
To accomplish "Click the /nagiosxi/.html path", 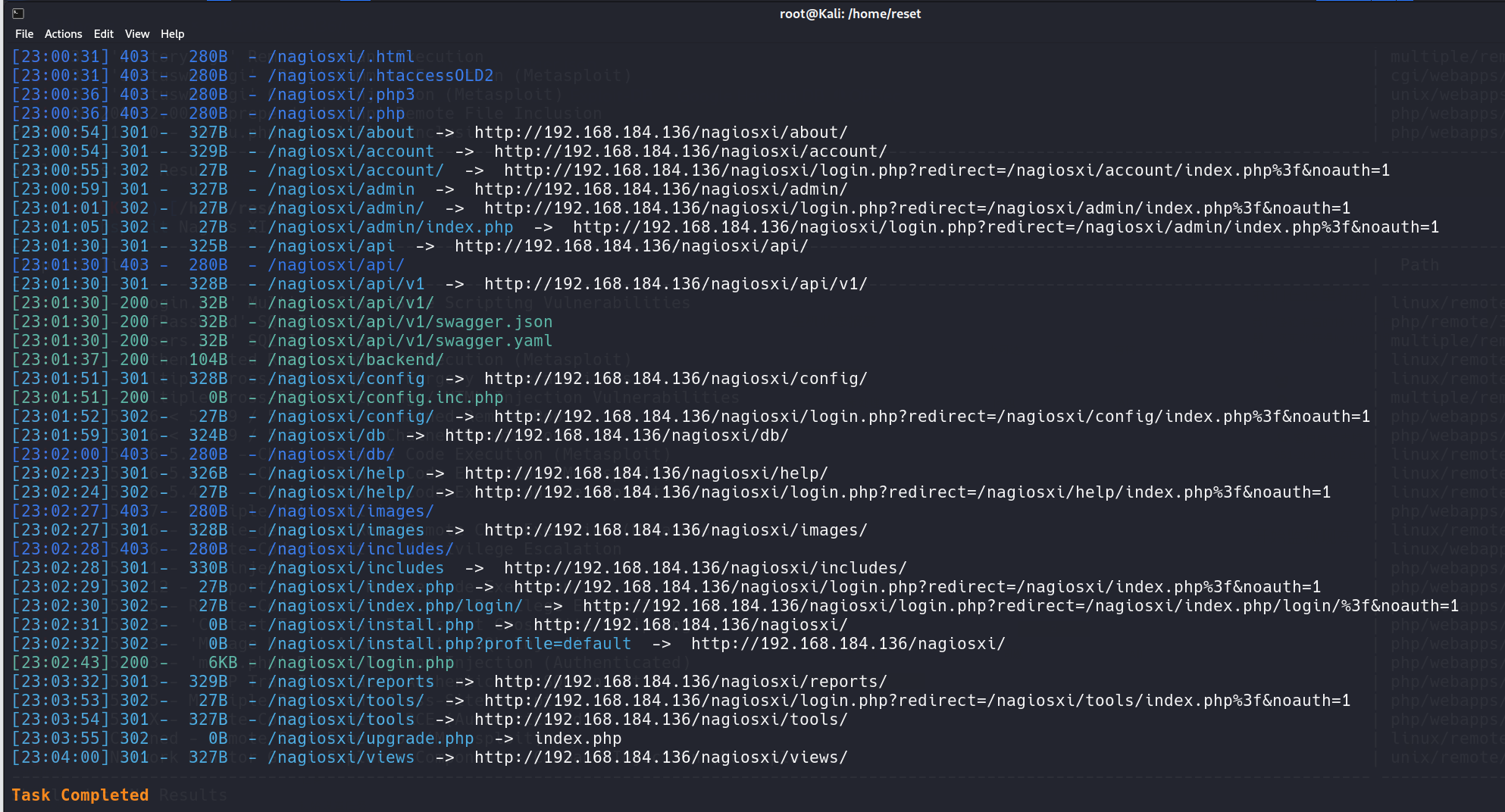I will coord(341,57).
